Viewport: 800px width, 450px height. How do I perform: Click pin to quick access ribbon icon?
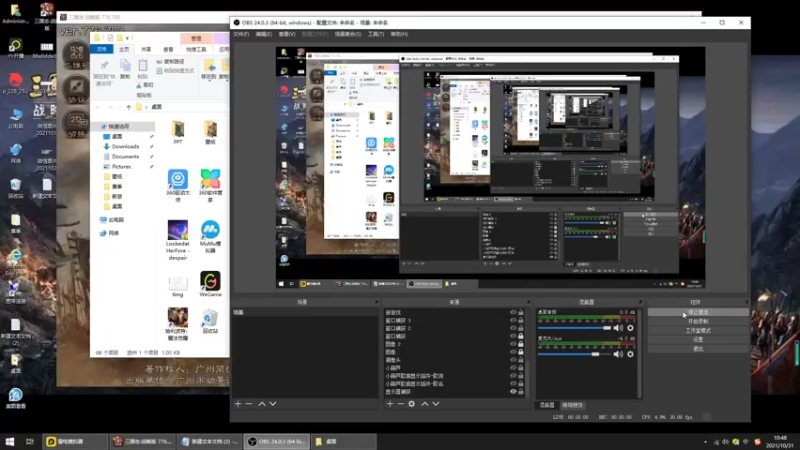click(x=104, y=72)
